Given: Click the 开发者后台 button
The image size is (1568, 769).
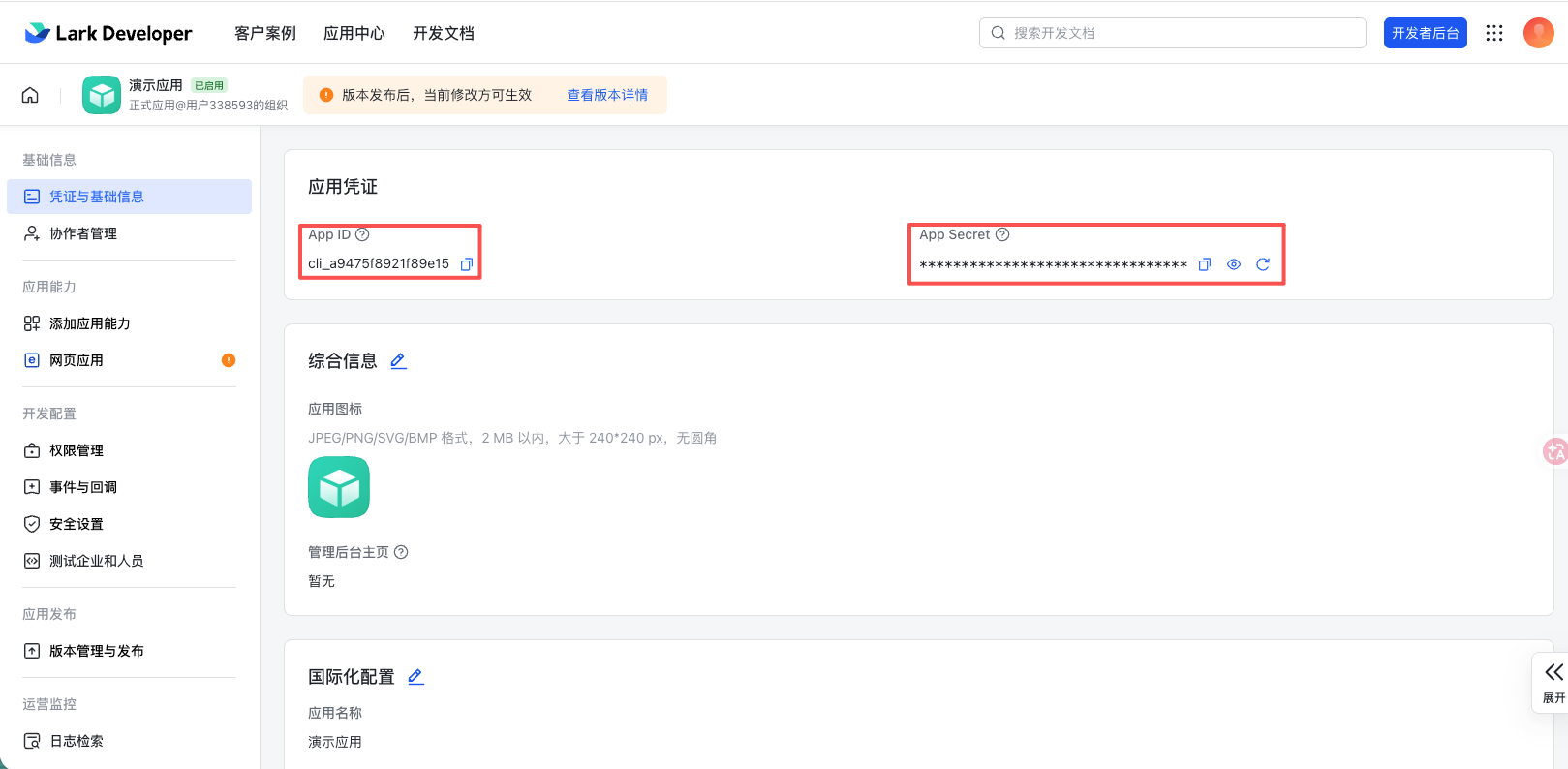Looking at the screenshot, I should [x=1425, y=33].
